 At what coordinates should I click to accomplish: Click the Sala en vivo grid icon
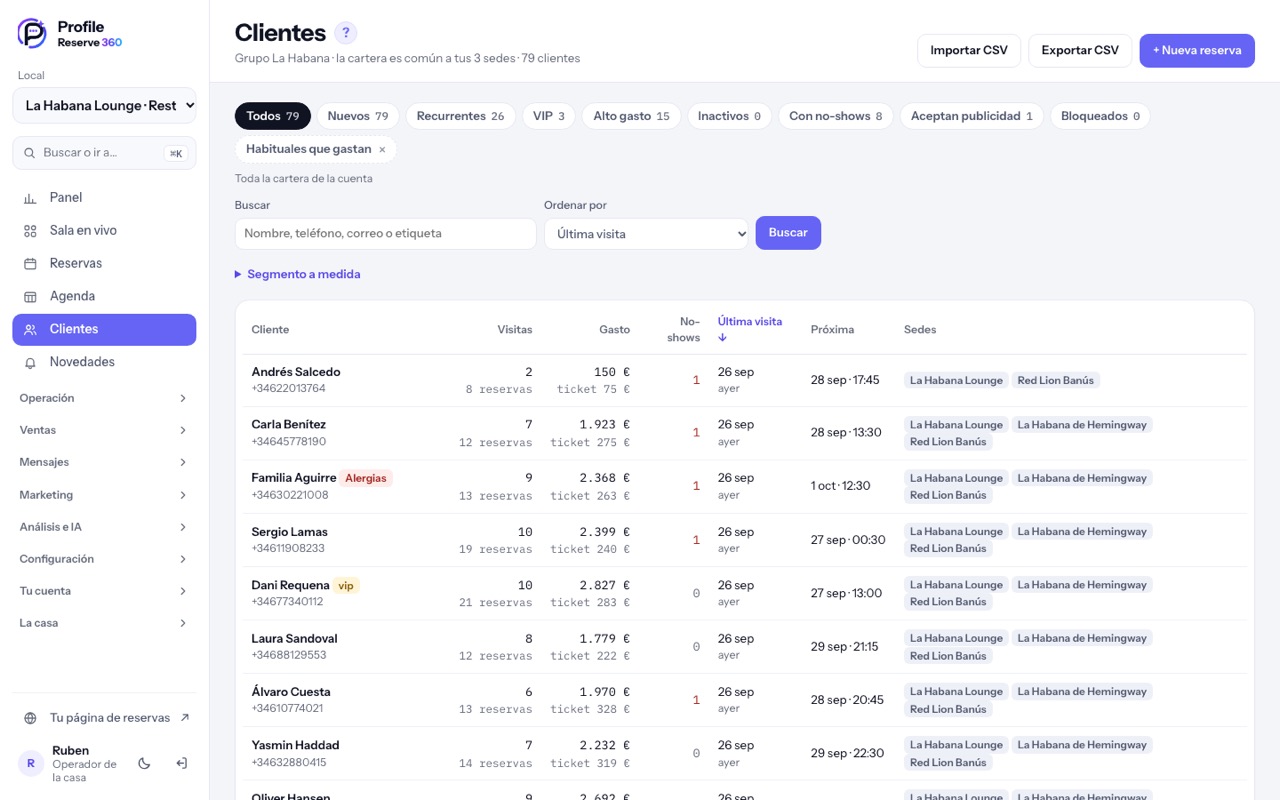(30, 231)
